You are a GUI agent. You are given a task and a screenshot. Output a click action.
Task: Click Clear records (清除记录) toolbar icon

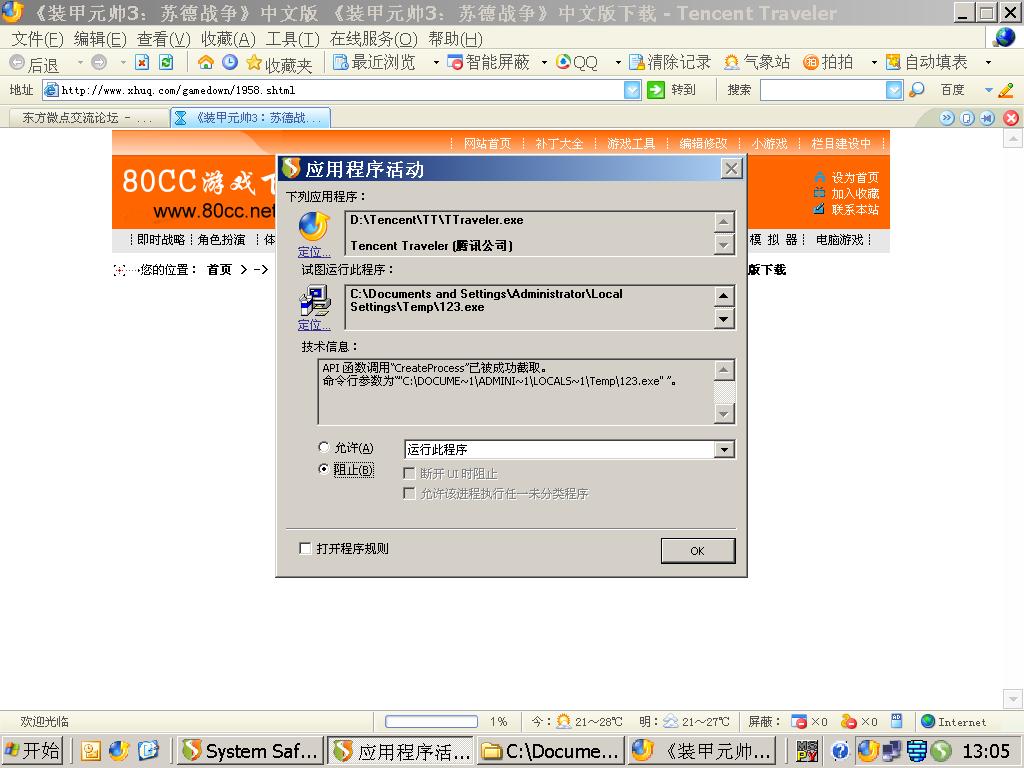pyautogui.click(x=636, y=62)
